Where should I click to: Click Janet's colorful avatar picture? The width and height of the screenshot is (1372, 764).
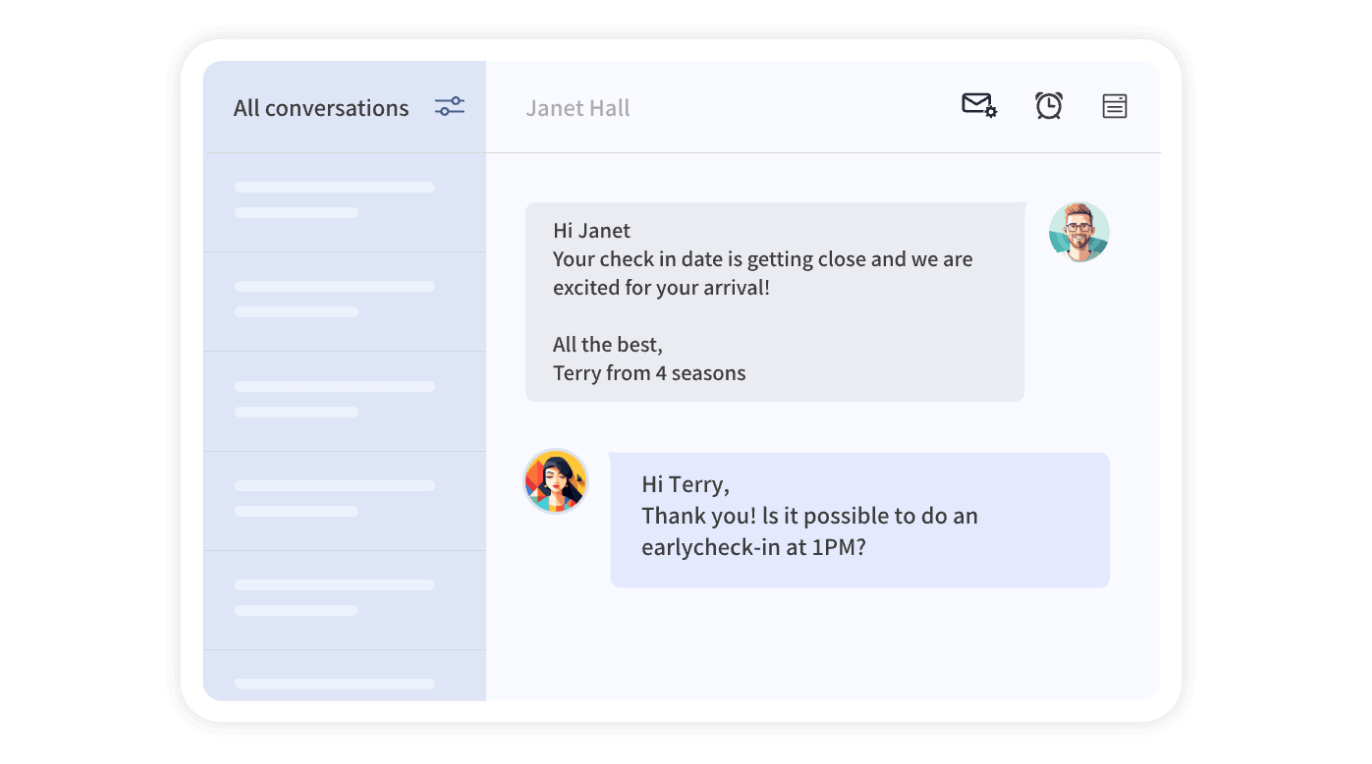click(556, 481)
